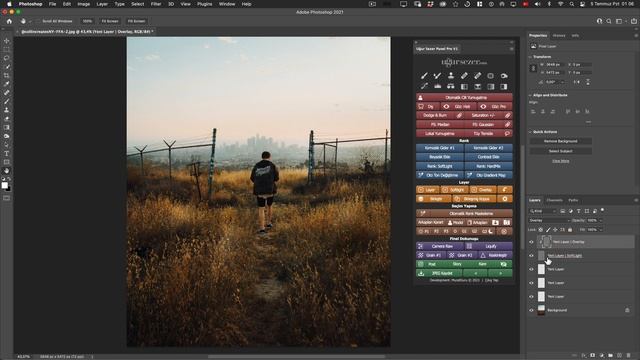
Task: Go to the Home screen icon
Action: point(9,21)
